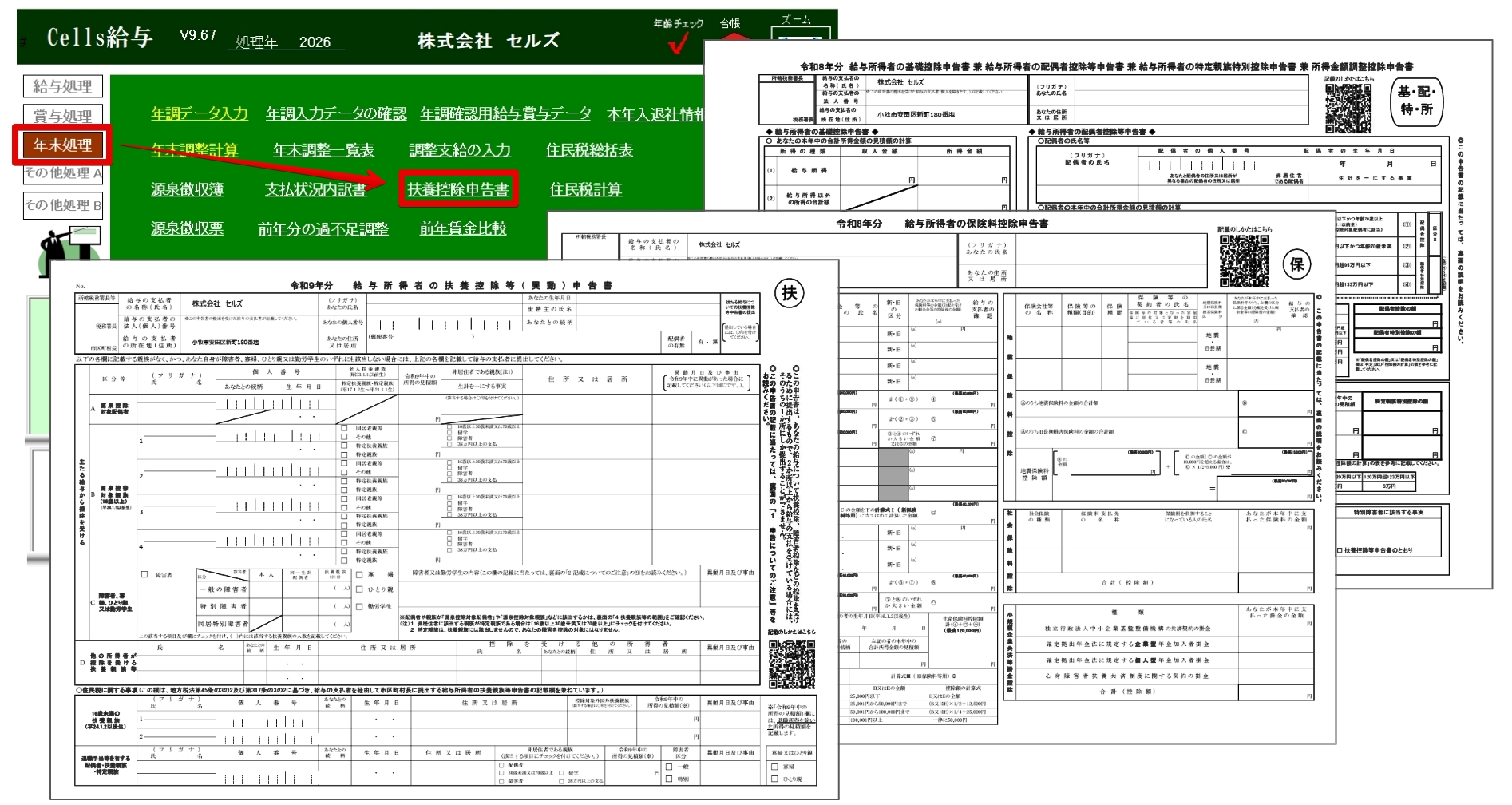The width and height of the screenshot is (1512, 805).
Task: Click the circled 扶 mark on the front form
Action: coord(789,293)
